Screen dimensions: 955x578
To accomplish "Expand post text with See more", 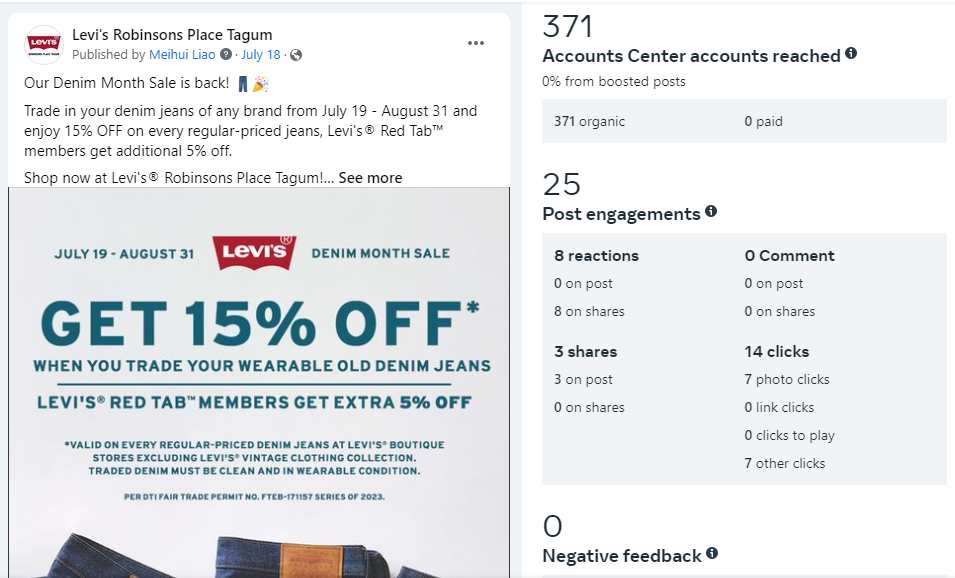I will [370, 178].
